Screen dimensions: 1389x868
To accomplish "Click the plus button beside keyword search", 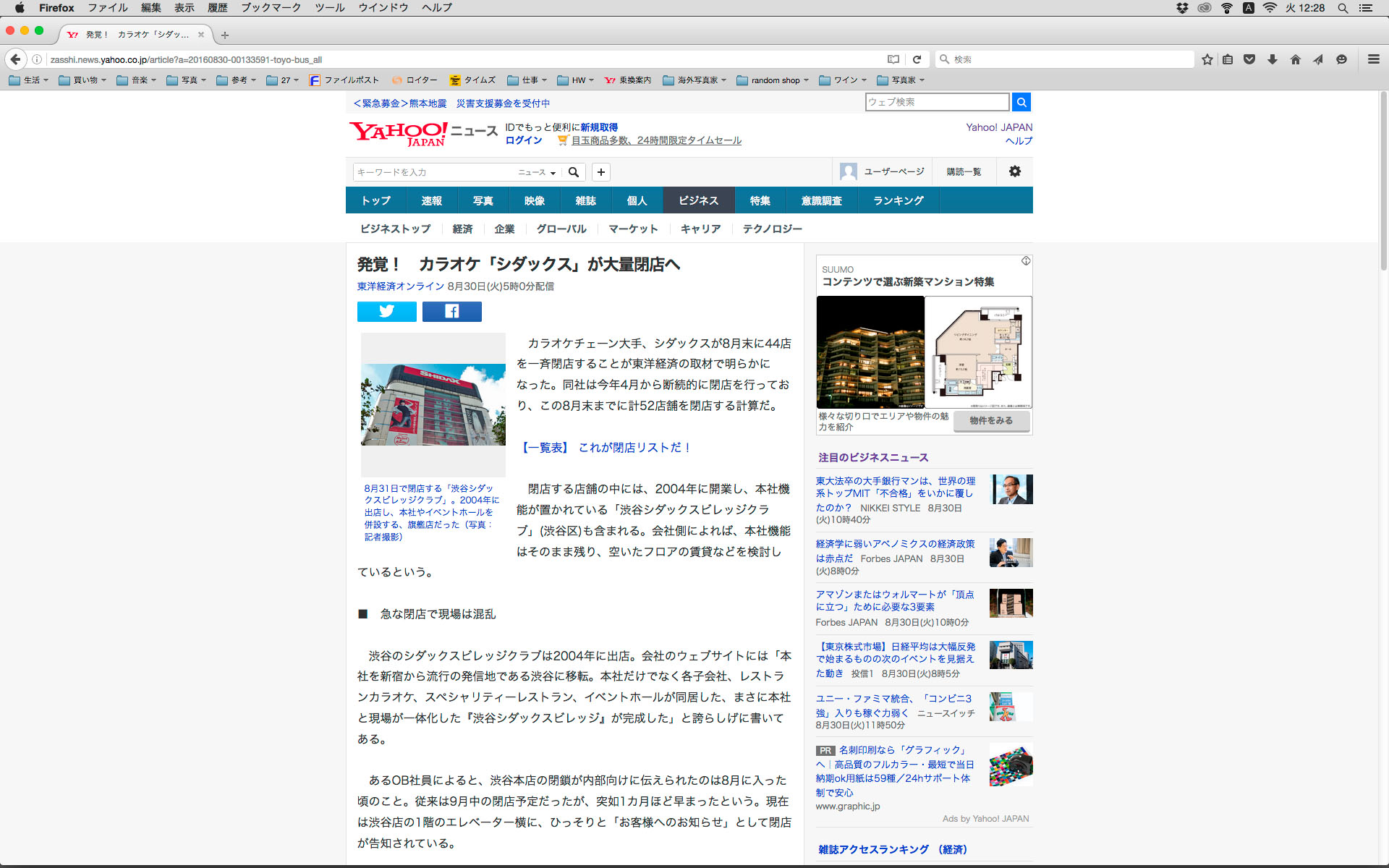I will [x=600, y=172].
